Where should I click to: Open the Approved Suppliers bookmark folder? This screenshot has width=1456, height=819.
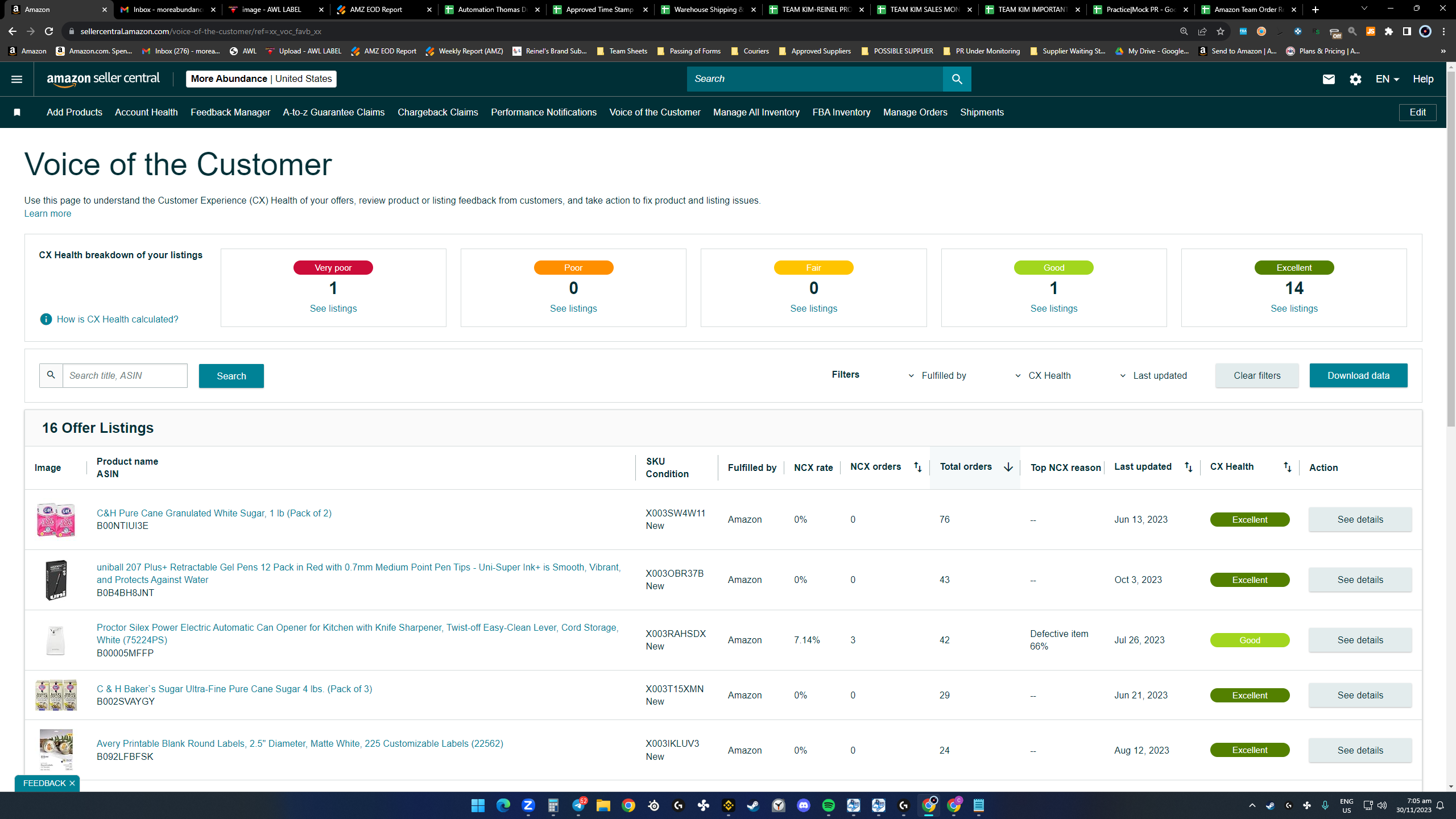[815, 51]
